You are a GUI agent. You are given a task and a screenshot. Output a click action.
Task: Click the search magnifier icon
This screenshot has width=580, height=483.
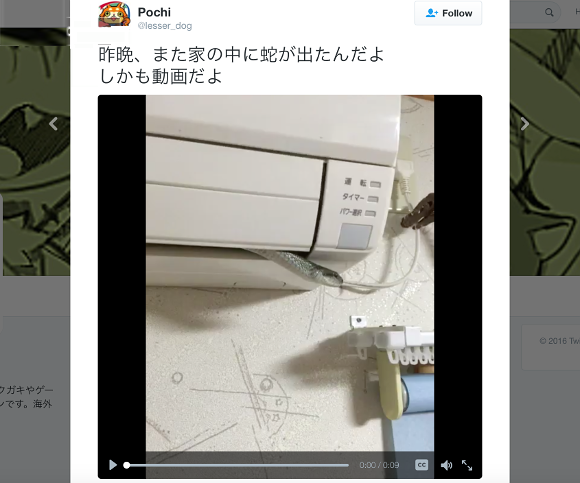pos(549,13)
